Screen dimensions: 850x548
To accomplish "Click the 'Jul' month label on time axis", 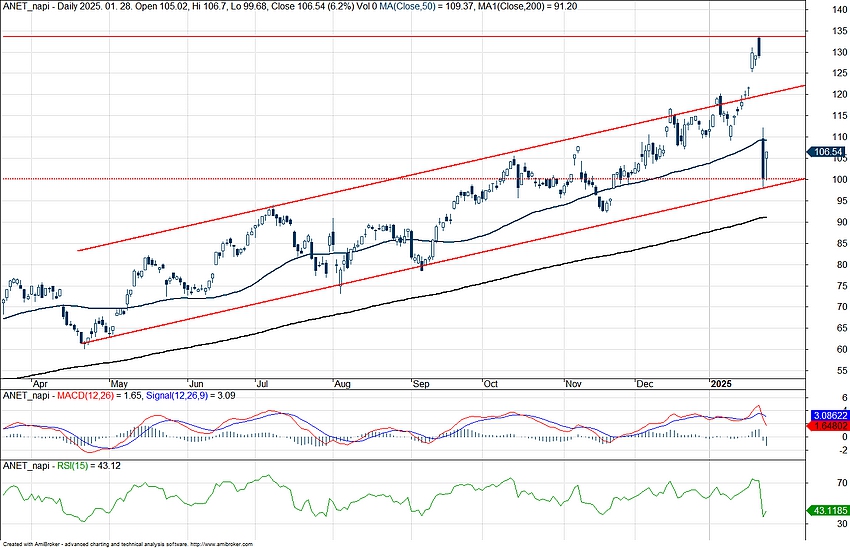I will (263, 384).
